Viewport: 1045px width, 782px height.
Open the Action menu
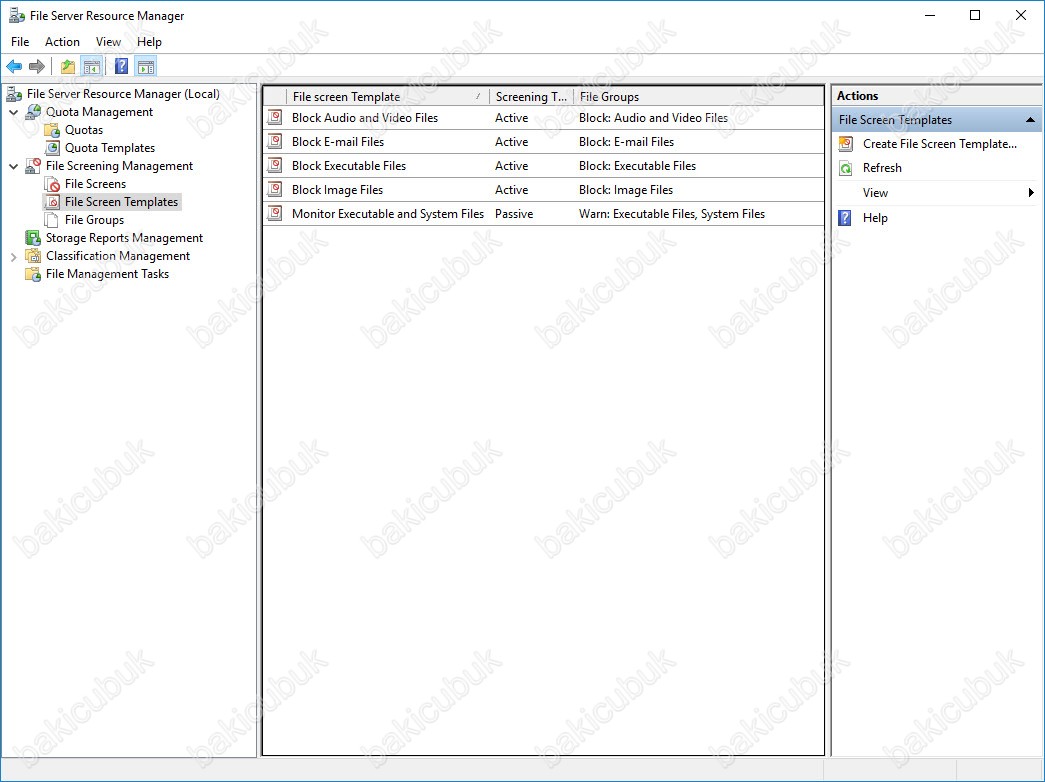click(63, 41)
